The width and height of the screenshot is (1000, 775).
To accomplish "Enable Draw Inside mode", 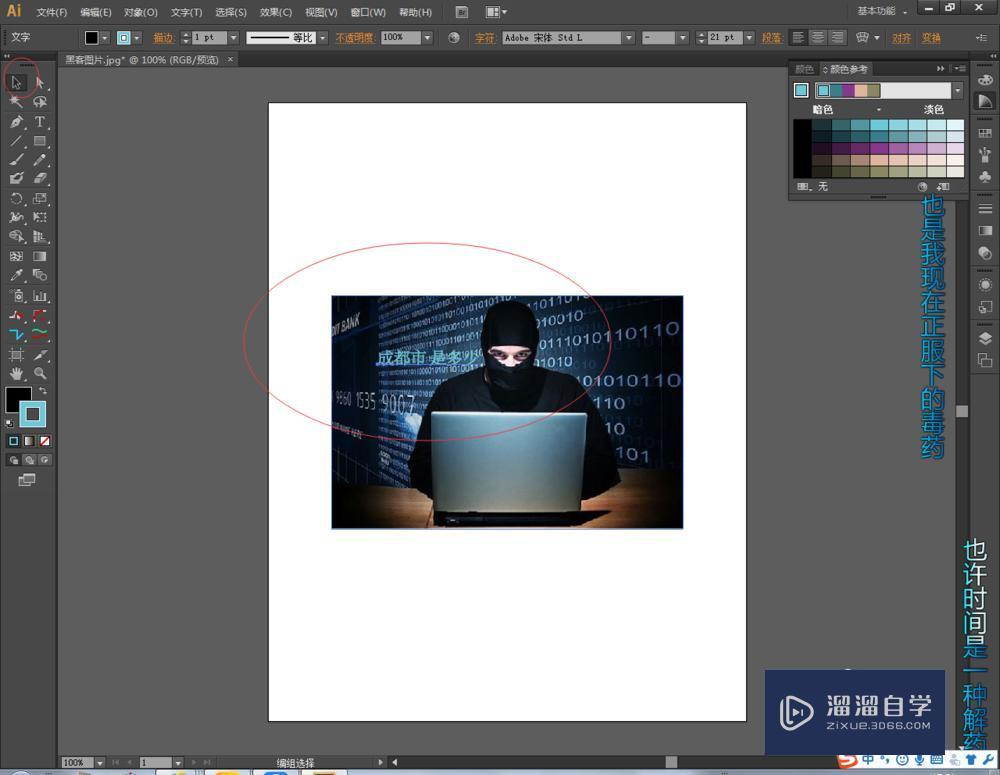I will tap(45, 460).
